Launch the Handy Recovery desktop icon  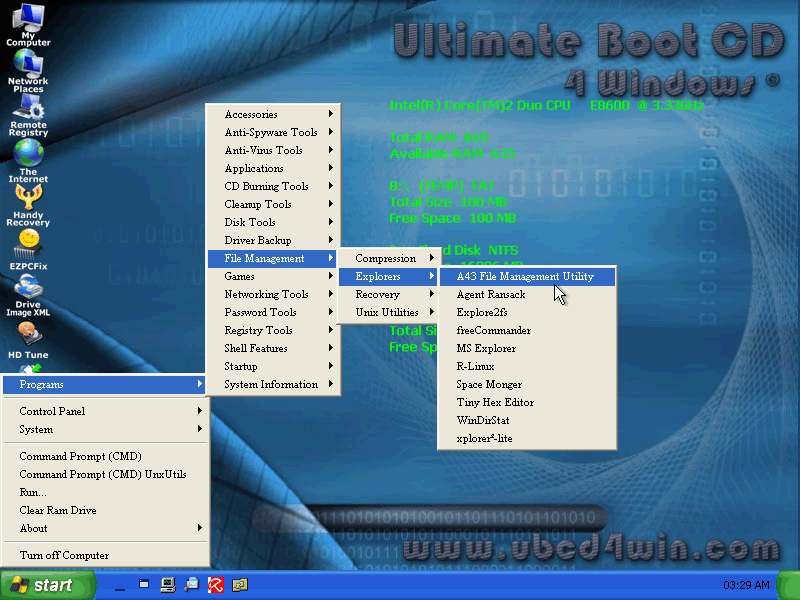pos(28,206)
